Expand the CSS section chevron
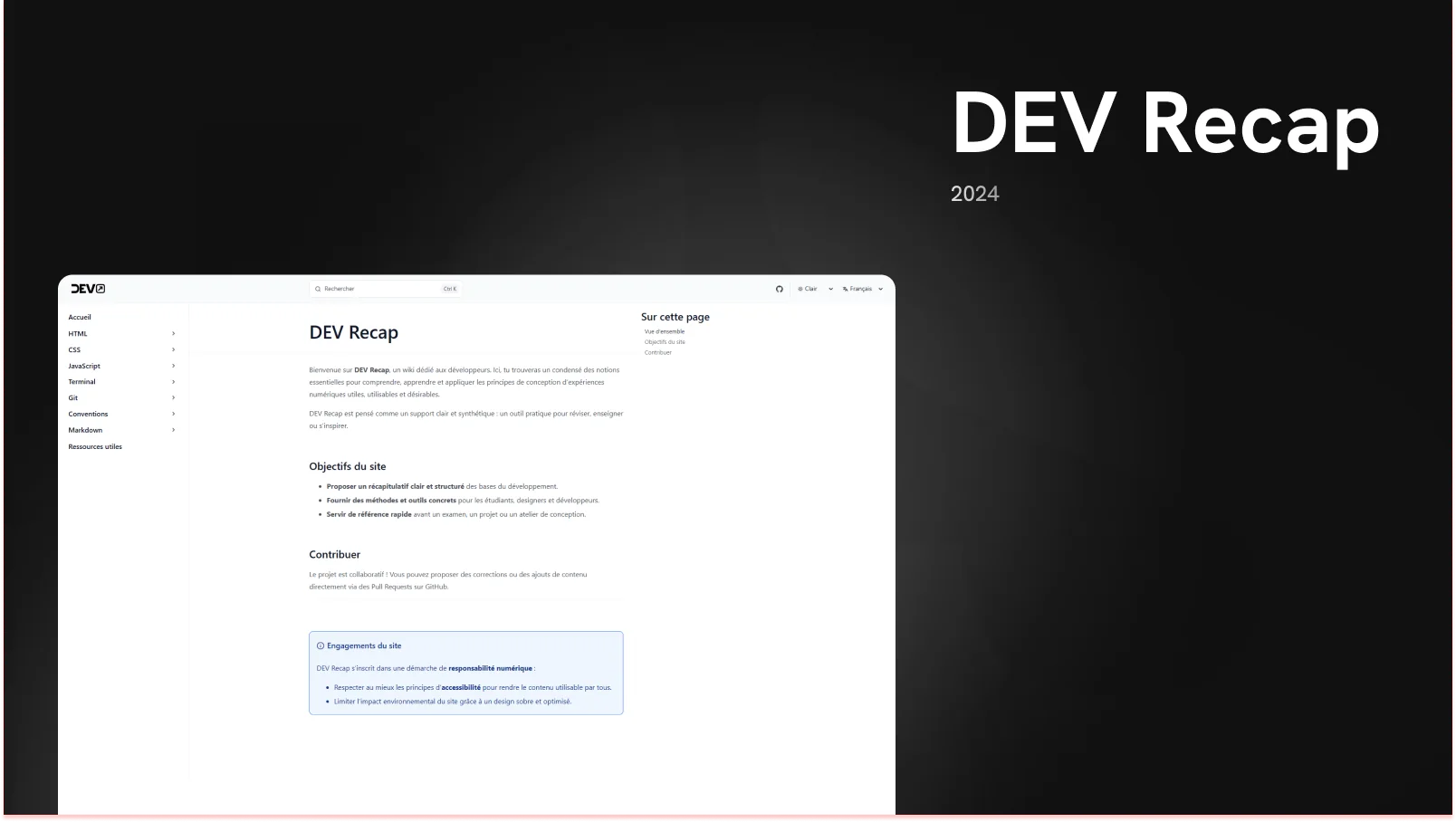The width and height of the screenshot is (1456, 822). (173, 350)
